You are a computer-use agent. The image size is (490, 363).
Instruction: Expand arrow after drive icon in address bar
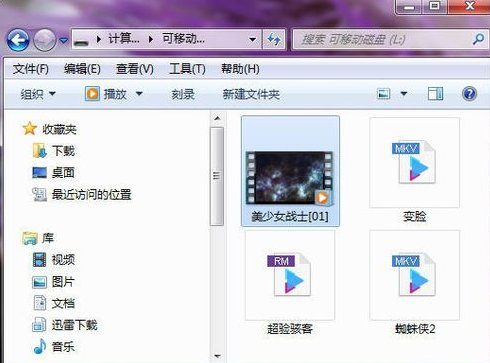[98, 40]
